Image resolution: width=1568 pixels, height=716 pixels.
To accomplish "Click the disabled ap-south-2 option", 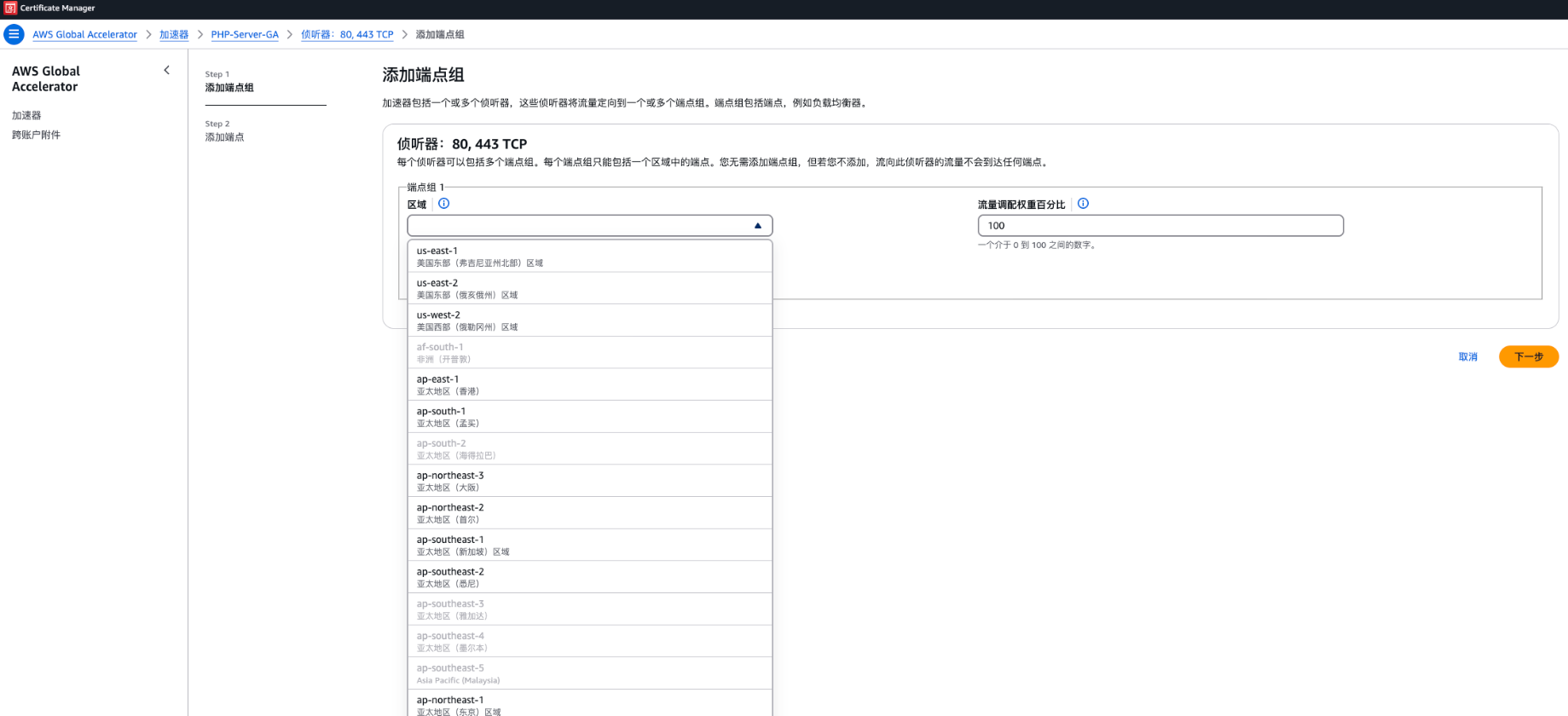I will pyautogui.click(x=590, y=449).
